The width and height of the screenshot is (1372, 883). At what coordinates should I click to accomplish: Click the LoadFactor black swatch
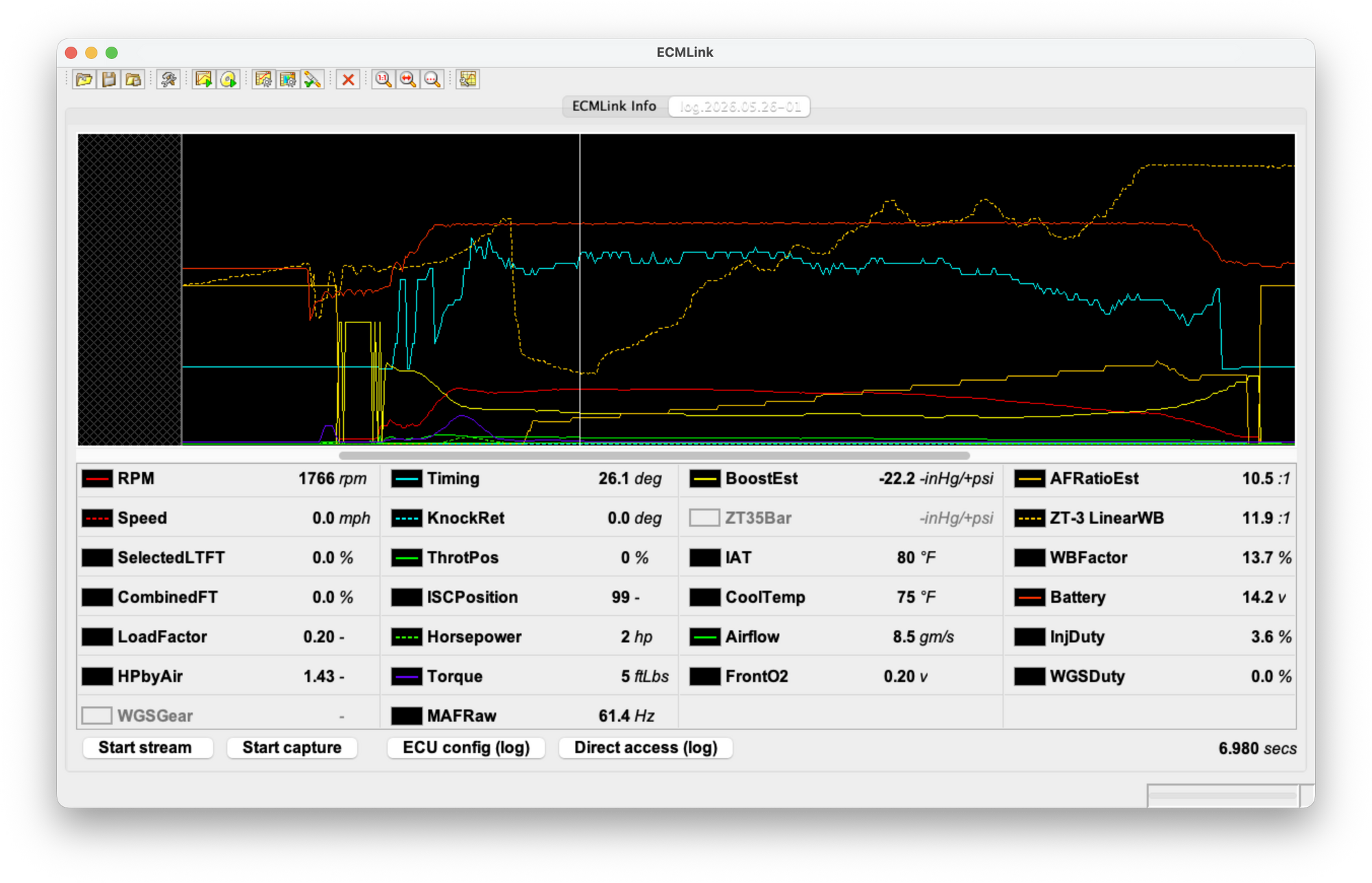pos(97,637)
